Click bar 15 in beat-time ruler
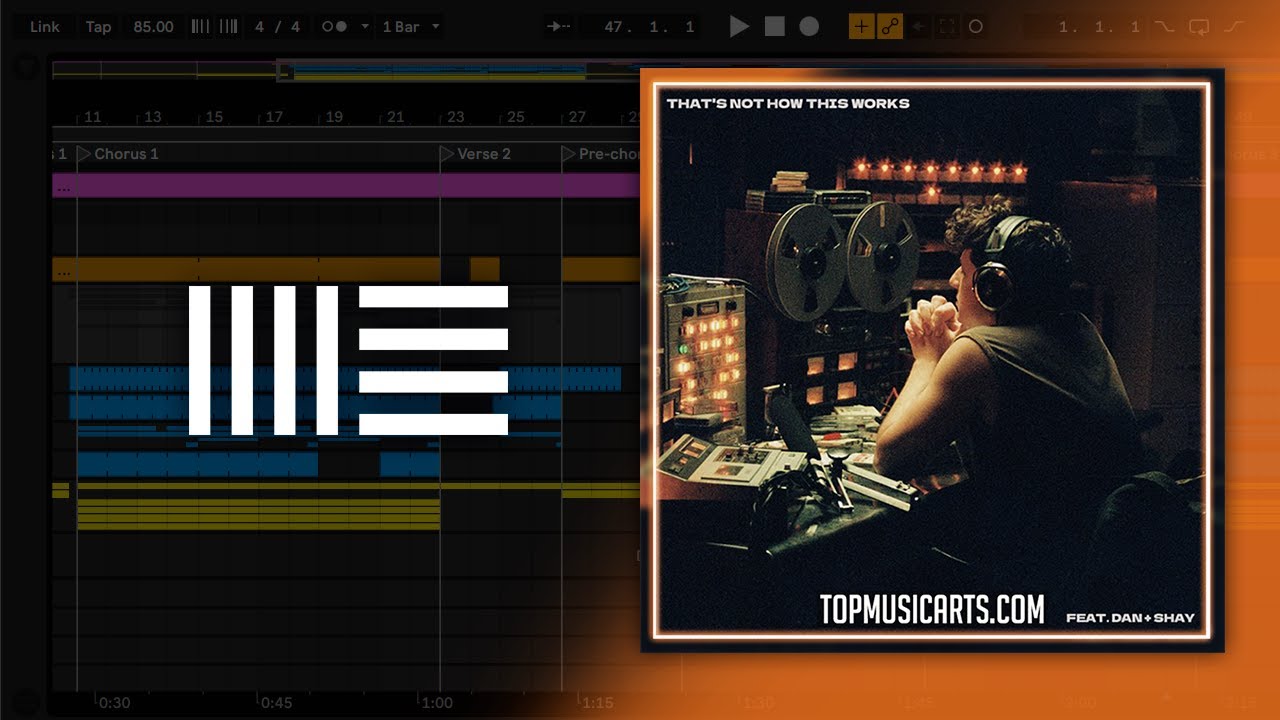 pyautogui.click(x=214, y=117)
